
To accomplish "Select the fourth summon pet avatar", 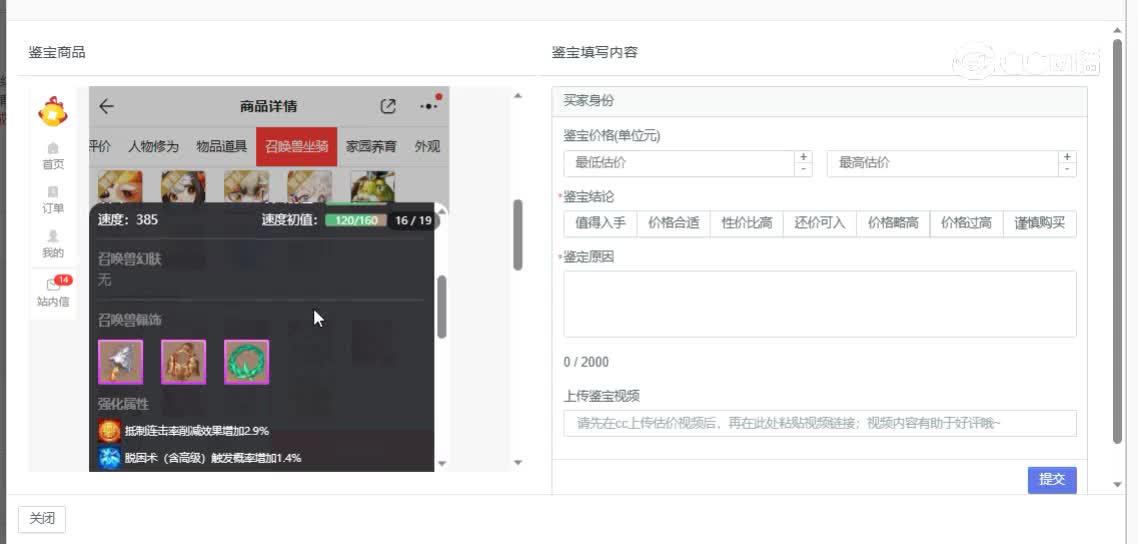I will point(309,186).
